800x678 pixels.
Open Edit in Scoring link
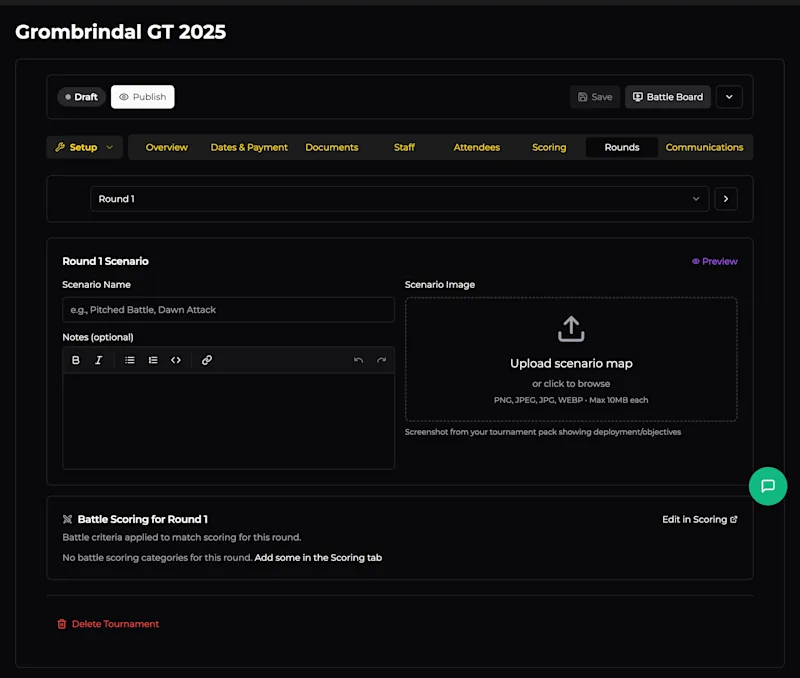(x=699, y=519)
